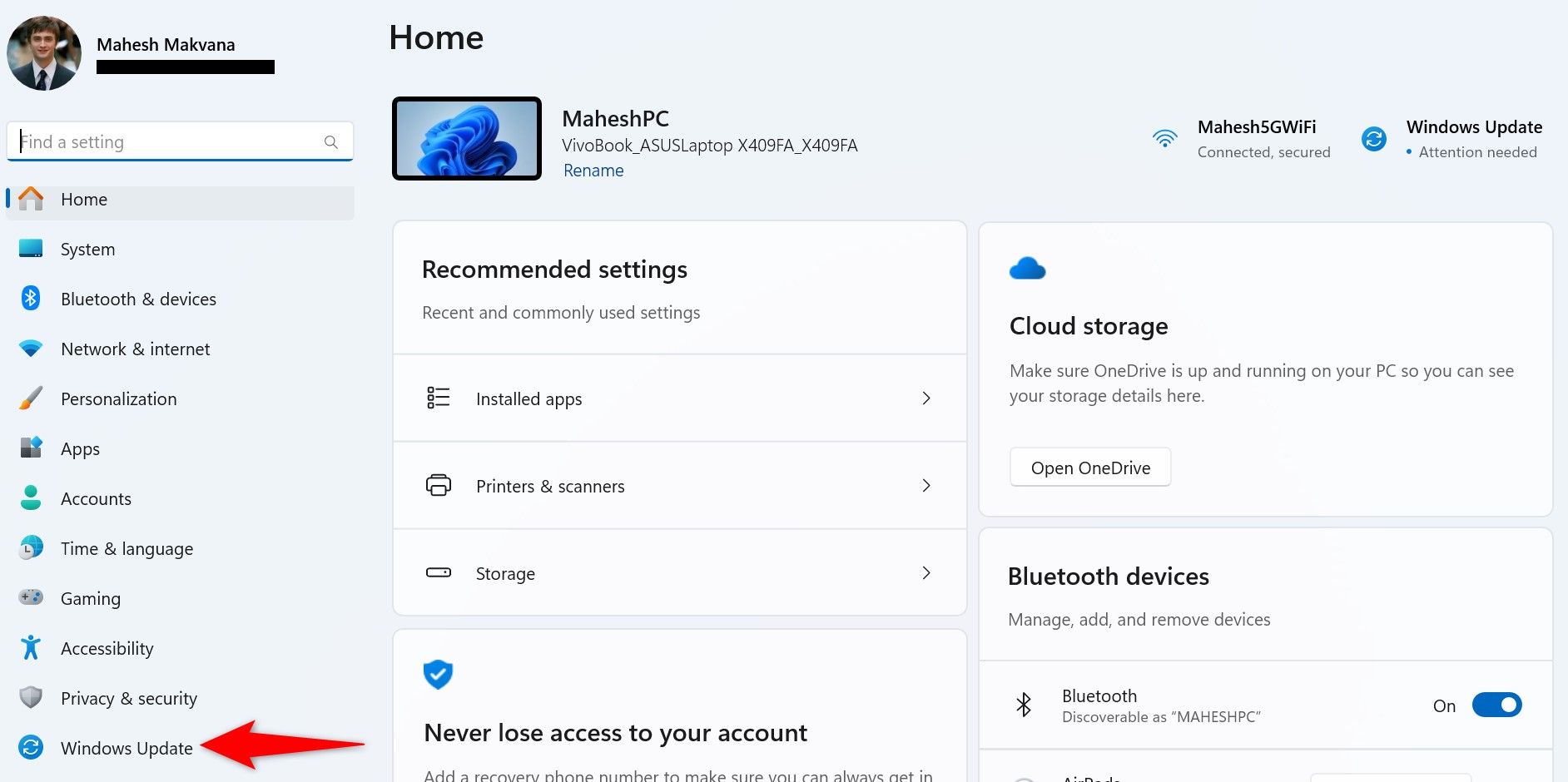The height and width of the screenshot is (782, 1568).
Task: Click VivoBook_ASUSLaptop X409FA_X409FA model text
Action: pos(710,146)
